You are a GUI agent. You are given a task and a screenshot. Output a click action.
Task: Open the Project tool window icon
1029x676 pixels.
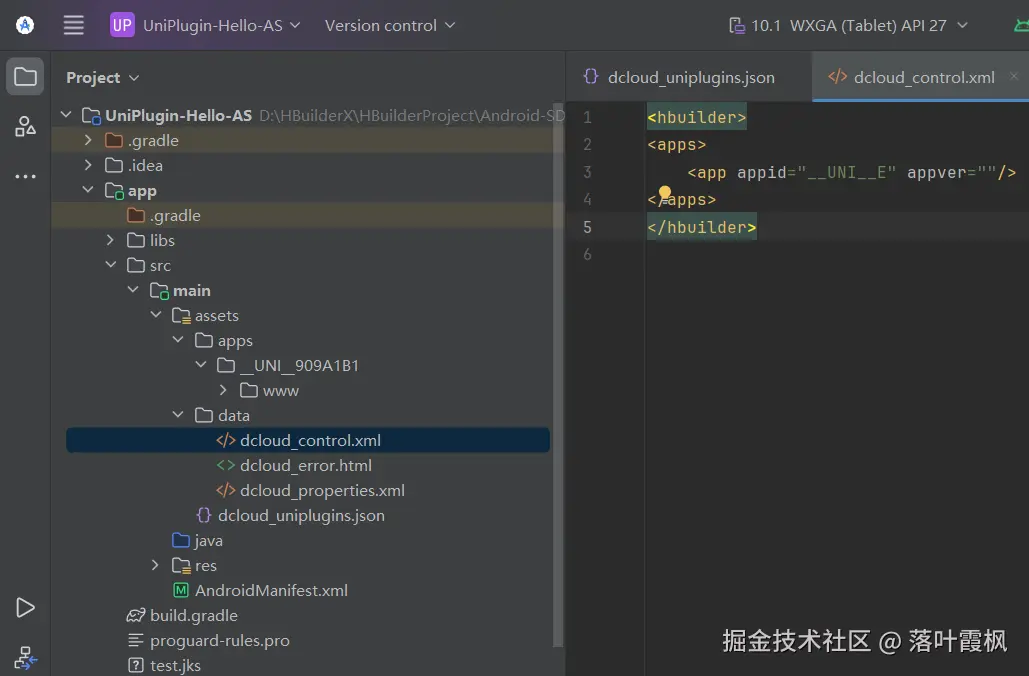click(24, 75)
